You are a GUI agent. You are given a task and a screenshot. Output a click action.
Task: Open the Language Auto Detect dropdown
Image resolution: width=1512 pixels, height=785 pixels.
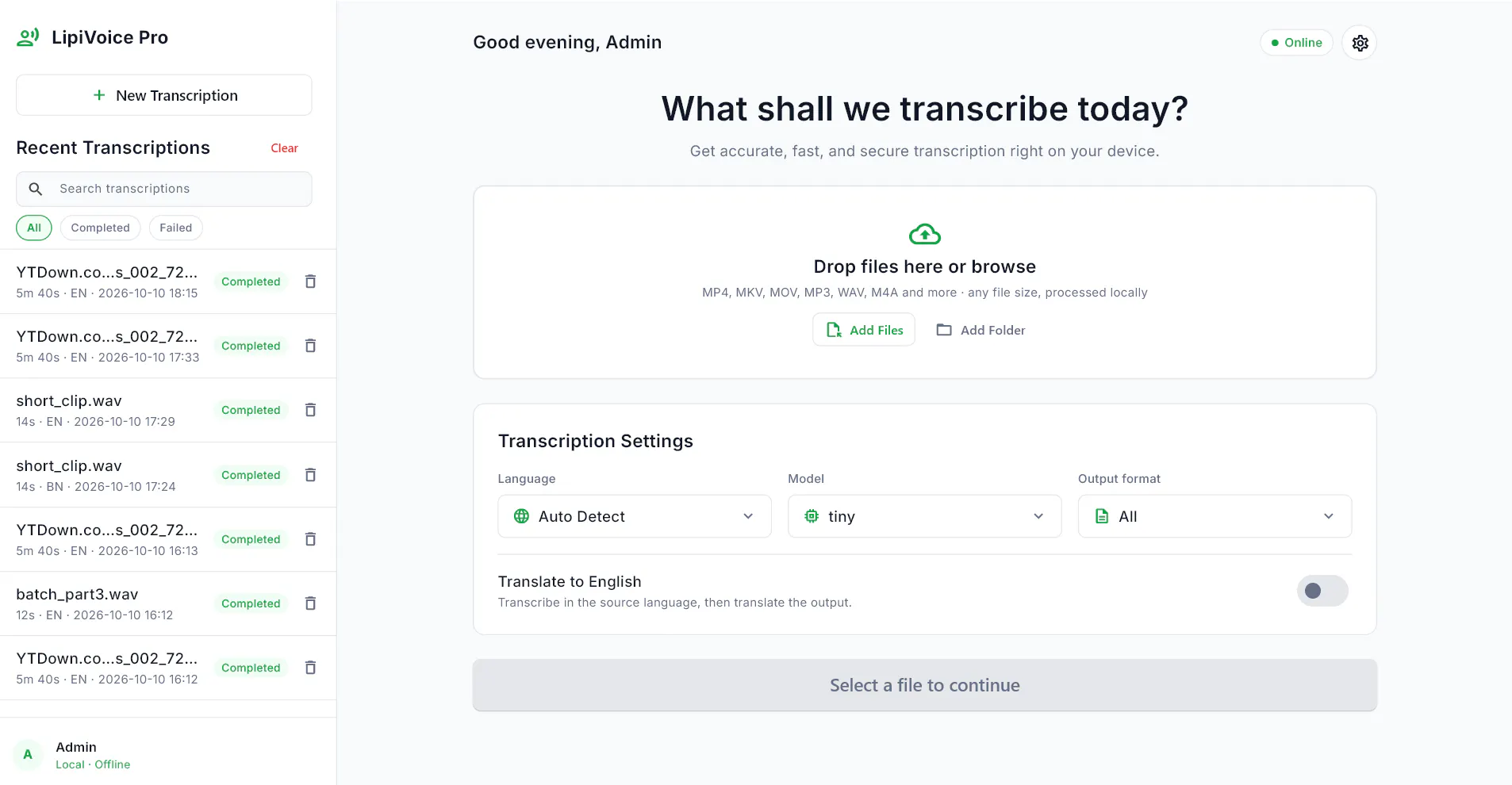point(635,516)
